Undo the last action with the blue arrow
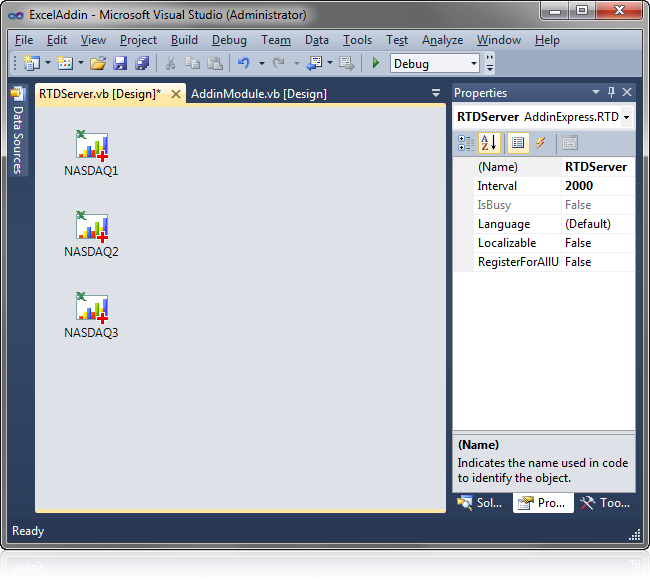The height and width of the screenshot is (580, 650). click(x=244, y=63)
